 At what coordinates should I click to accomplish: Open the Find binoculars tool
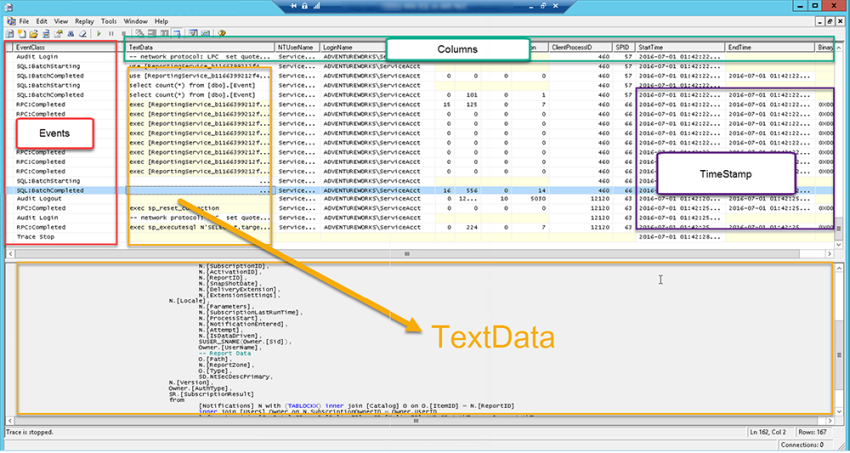click(70, 34)
